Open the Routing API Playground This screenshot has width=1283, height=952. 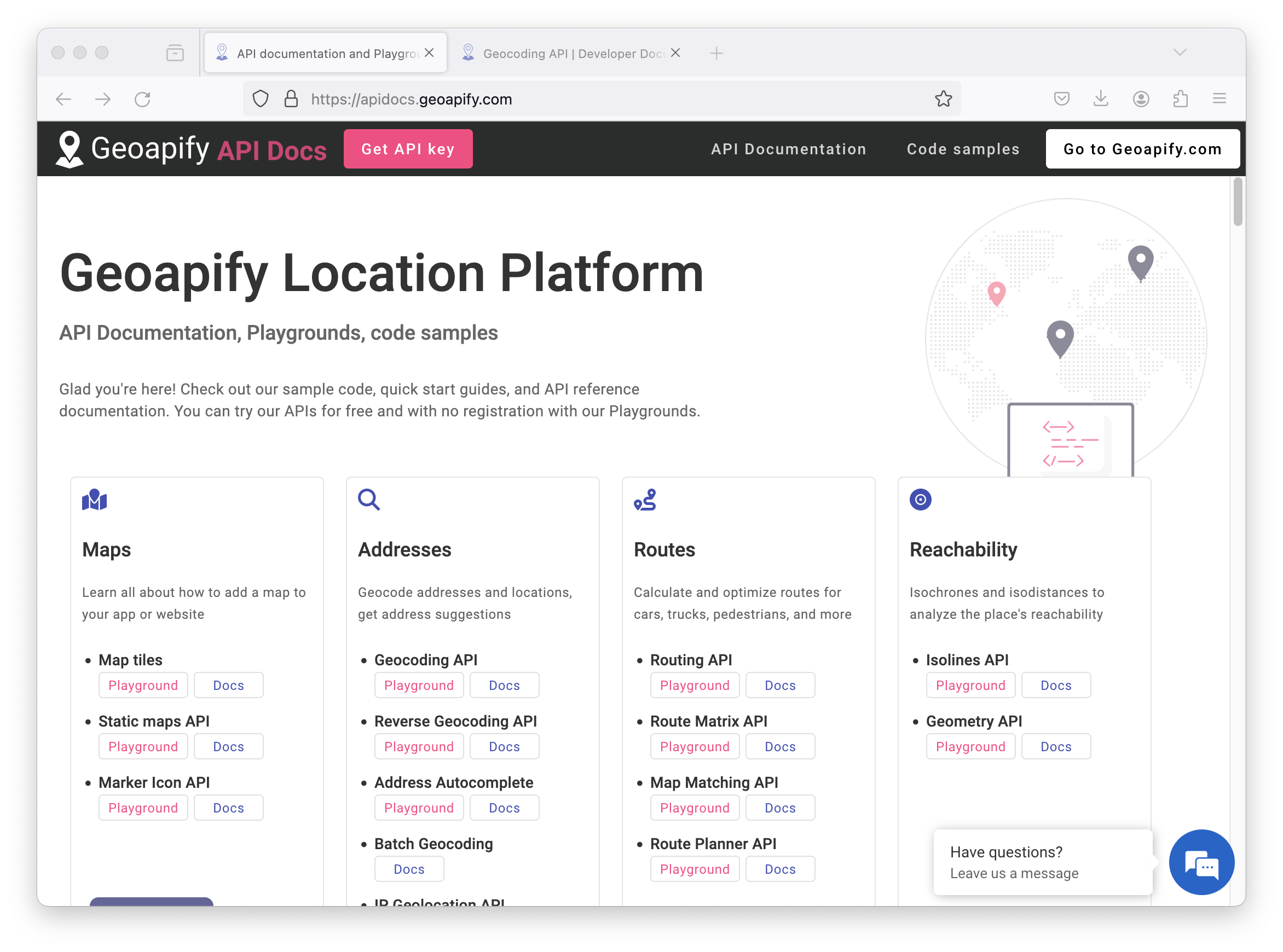pyautogui.click(x=695, y=685)
